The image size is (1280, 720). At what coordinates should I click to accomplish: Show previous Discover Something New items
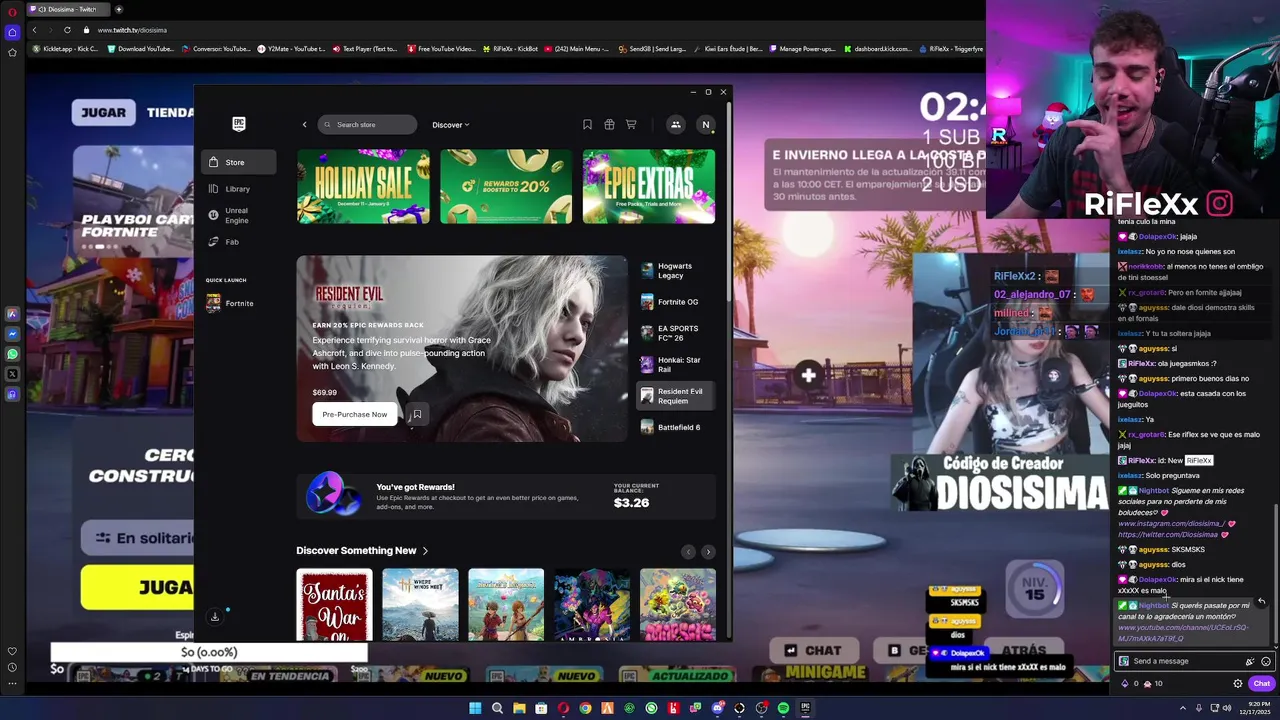point(688,552)
